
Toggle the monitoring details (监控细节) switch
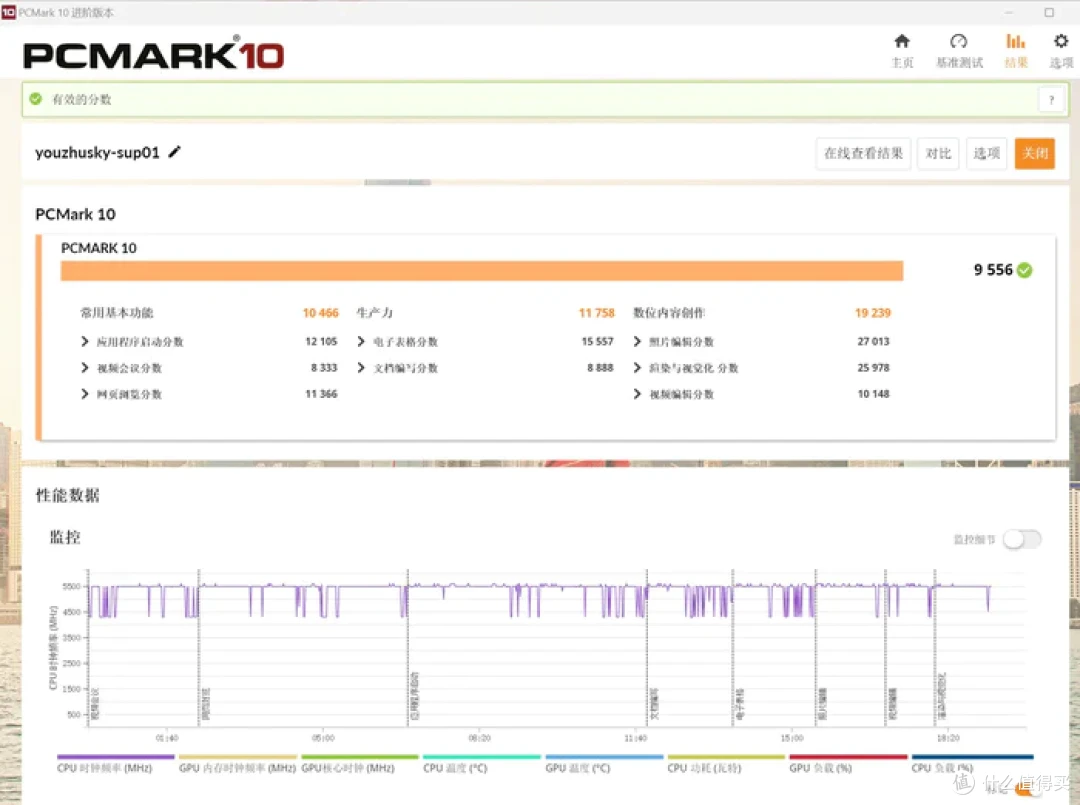coord(1022,539)
